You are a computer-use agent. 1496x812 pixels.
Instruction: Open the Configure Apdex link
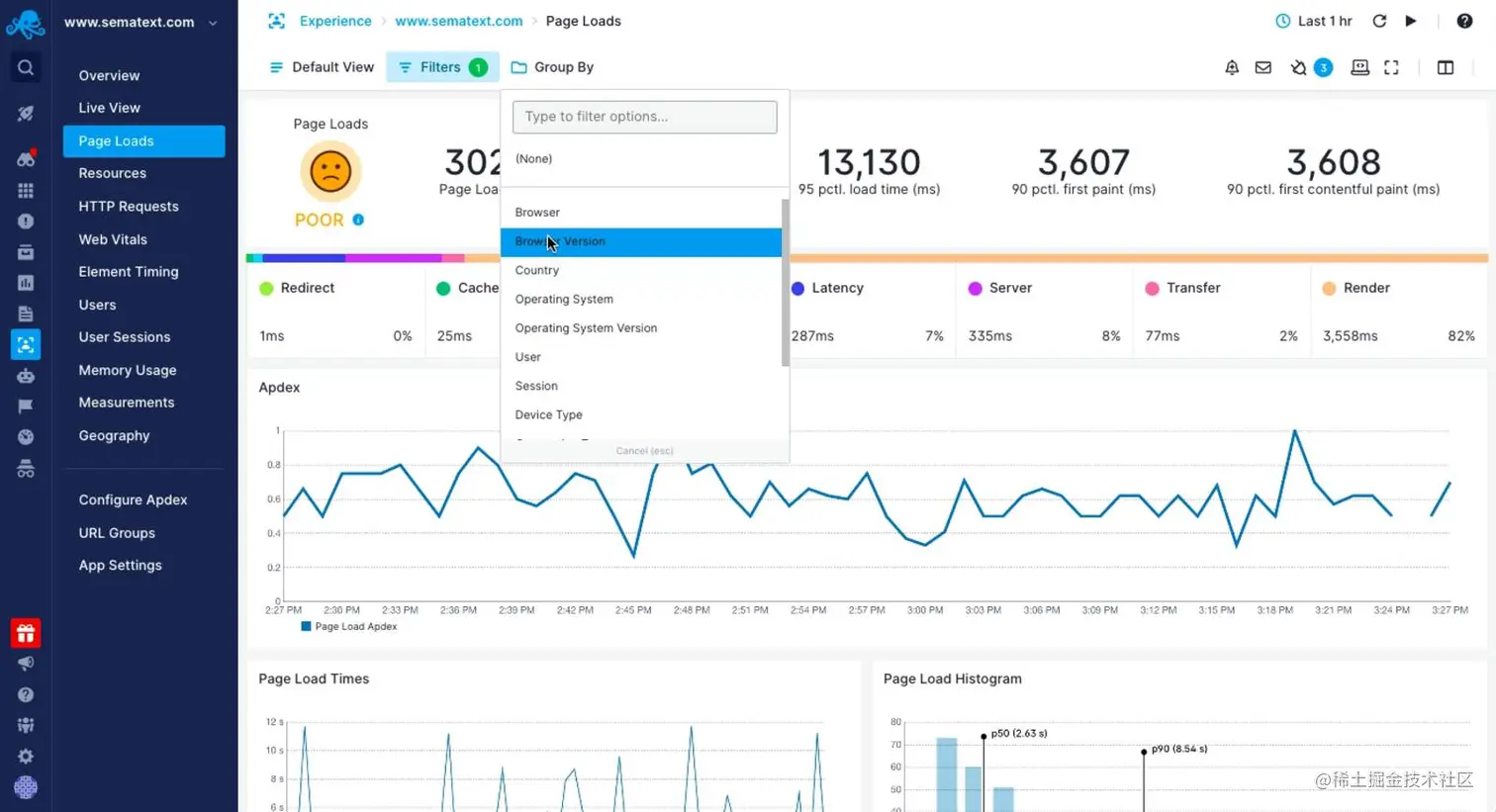143,499
